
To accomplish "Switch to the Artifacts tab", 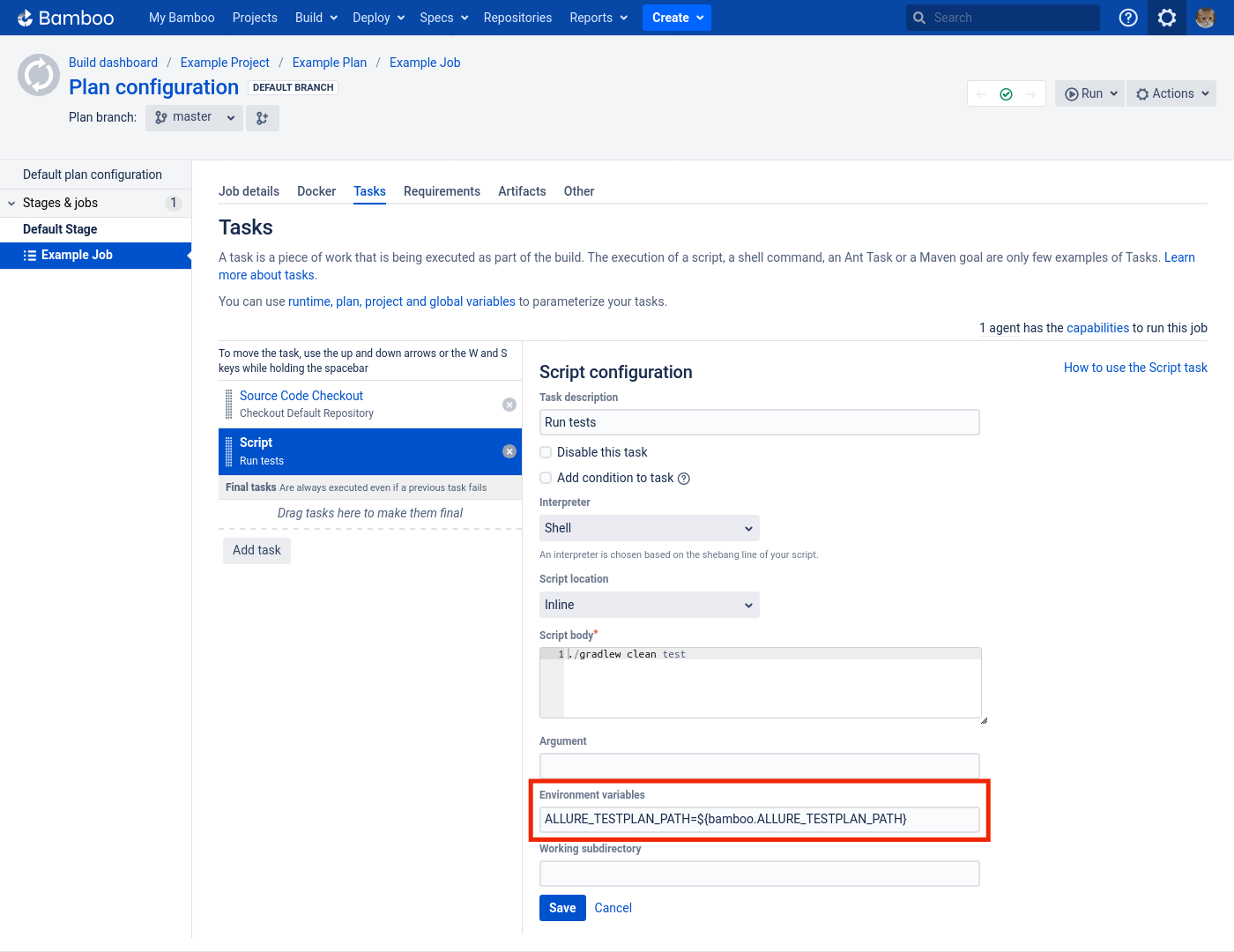I will (x=522, y=191).
